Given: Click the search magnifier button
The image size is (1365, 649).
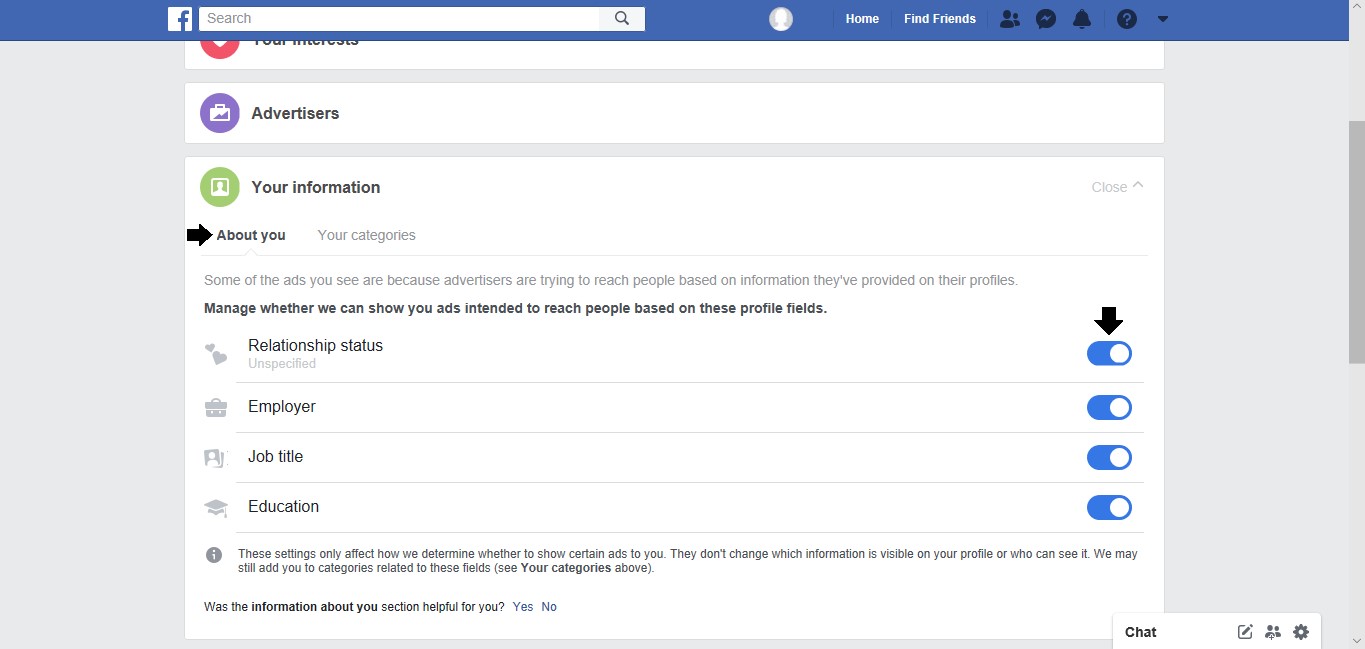Looking at the screenshot, I should pos(622,18).
